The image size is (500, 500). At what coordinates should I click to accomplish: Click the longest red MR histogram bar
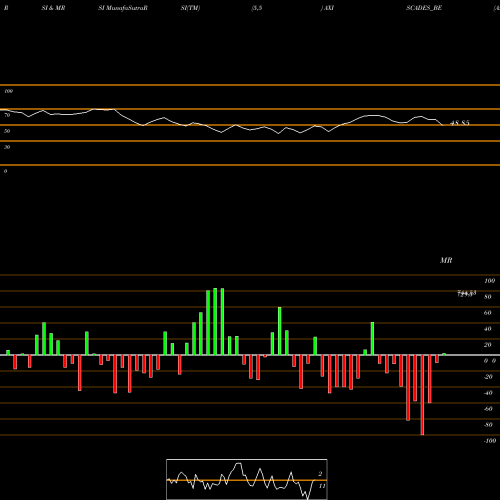(x=422, y=395)
